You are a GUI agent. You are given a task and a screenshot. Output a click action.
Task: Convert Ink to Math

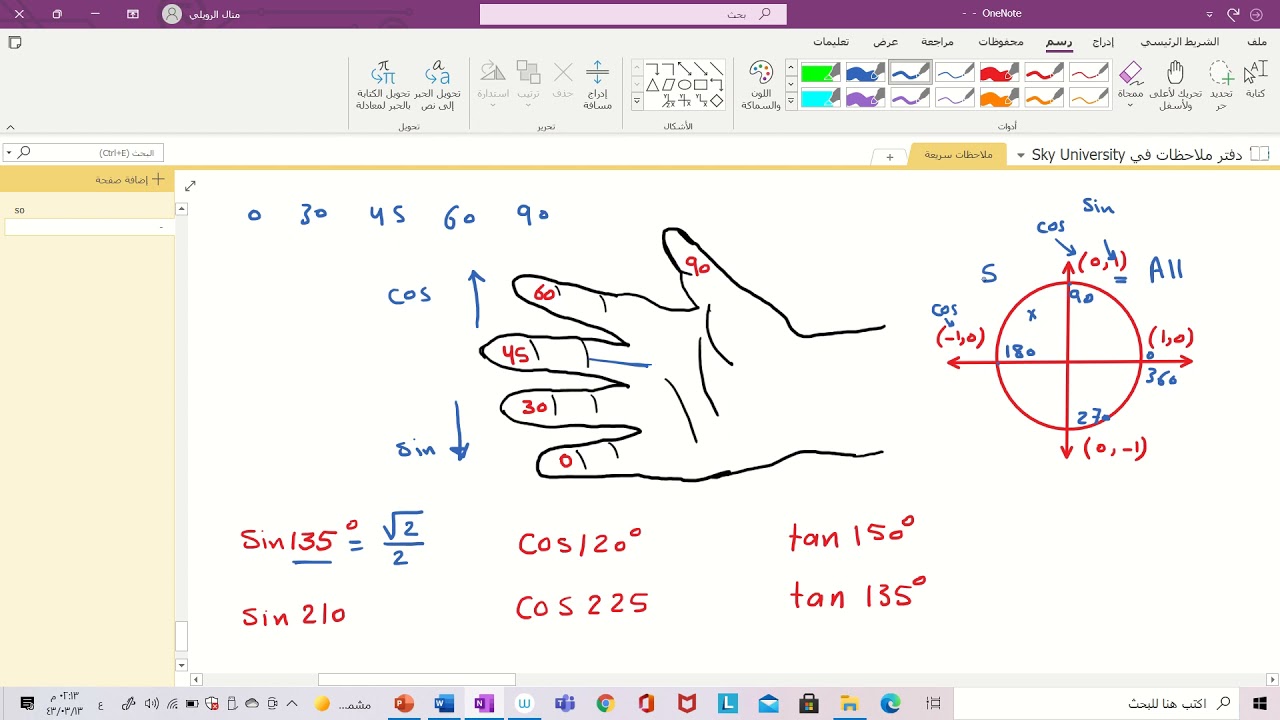point(383,84)
